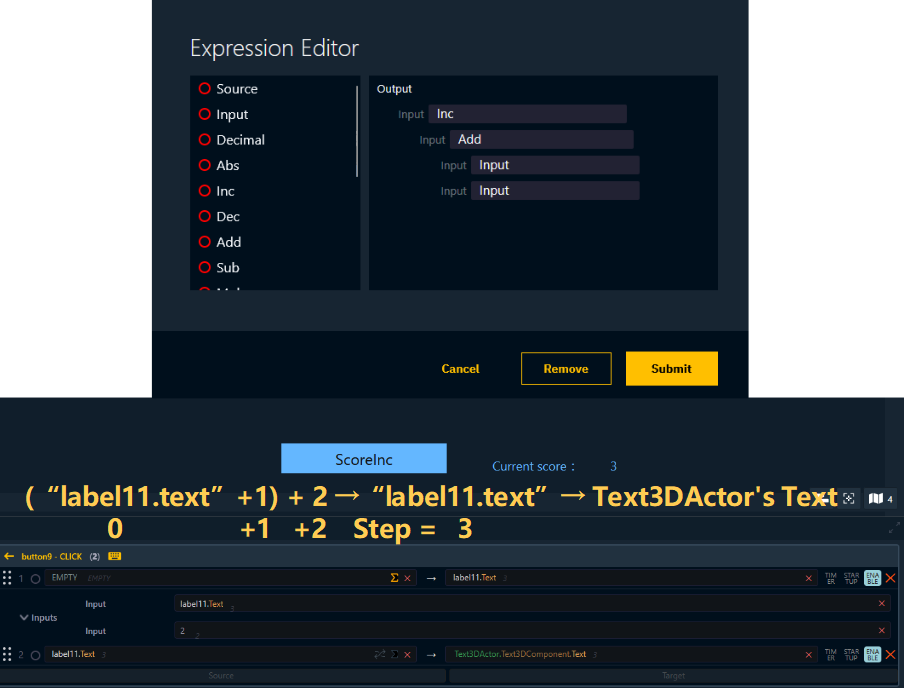Select the Abs radio option
Viewport: 904px width, 688px height.
click(205, 166)
